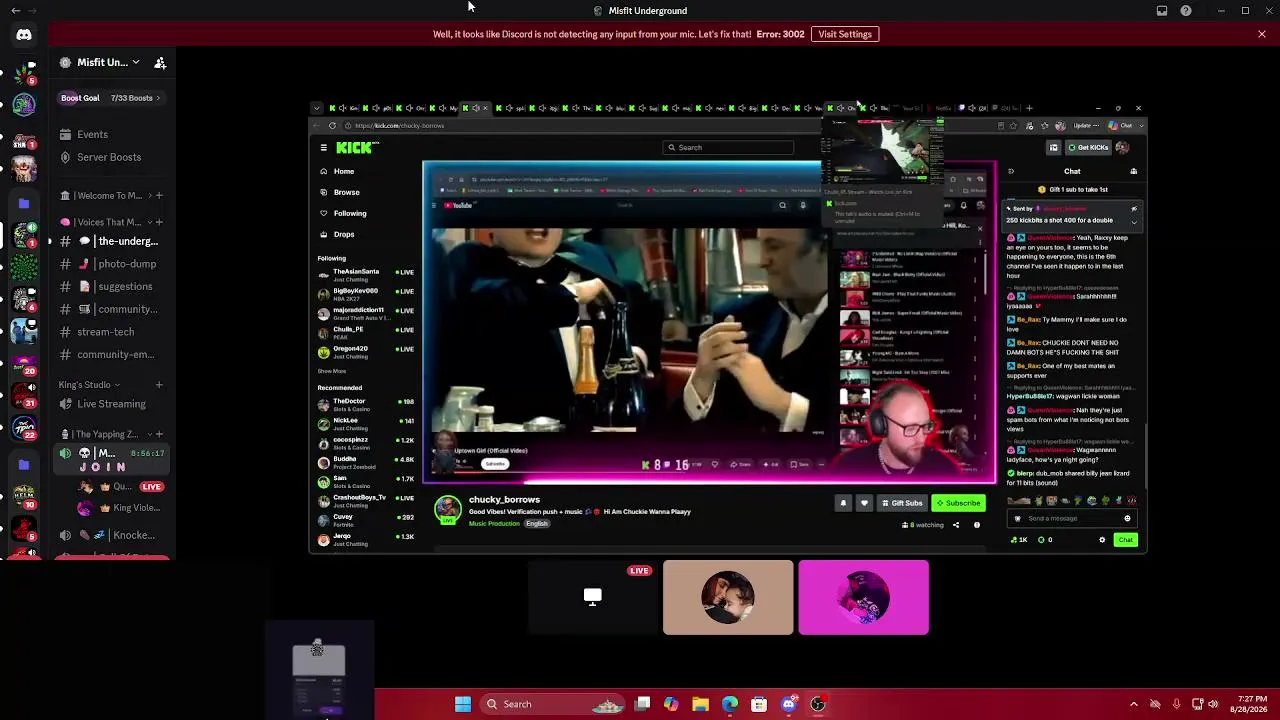The image size is (1280, 720).
Task: Collapse the King's Studio category
Action: point(88,385)
